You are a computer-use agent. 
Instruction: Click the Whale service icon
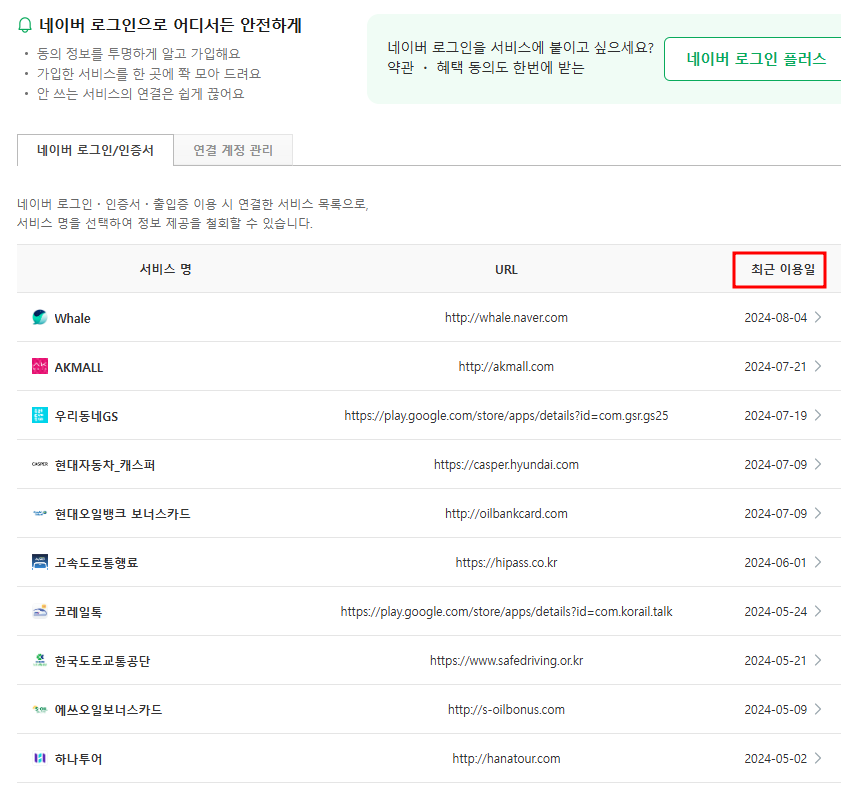[40, 318]
